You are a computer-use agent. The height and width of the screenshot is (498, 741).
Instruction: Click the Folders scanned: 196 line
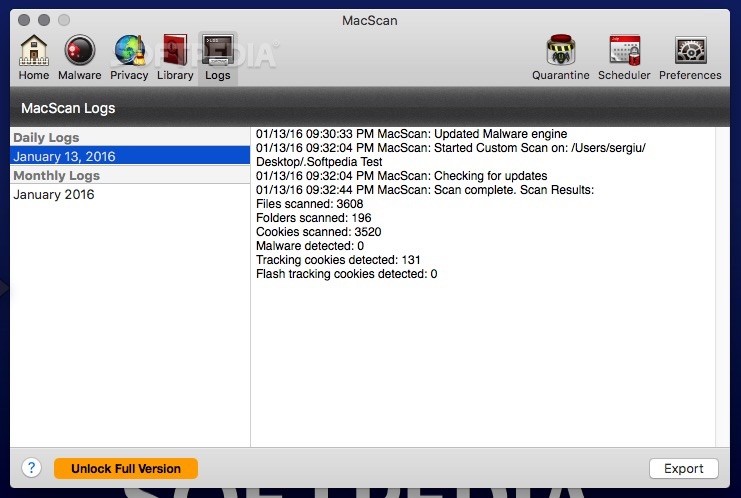coord(313,218)
